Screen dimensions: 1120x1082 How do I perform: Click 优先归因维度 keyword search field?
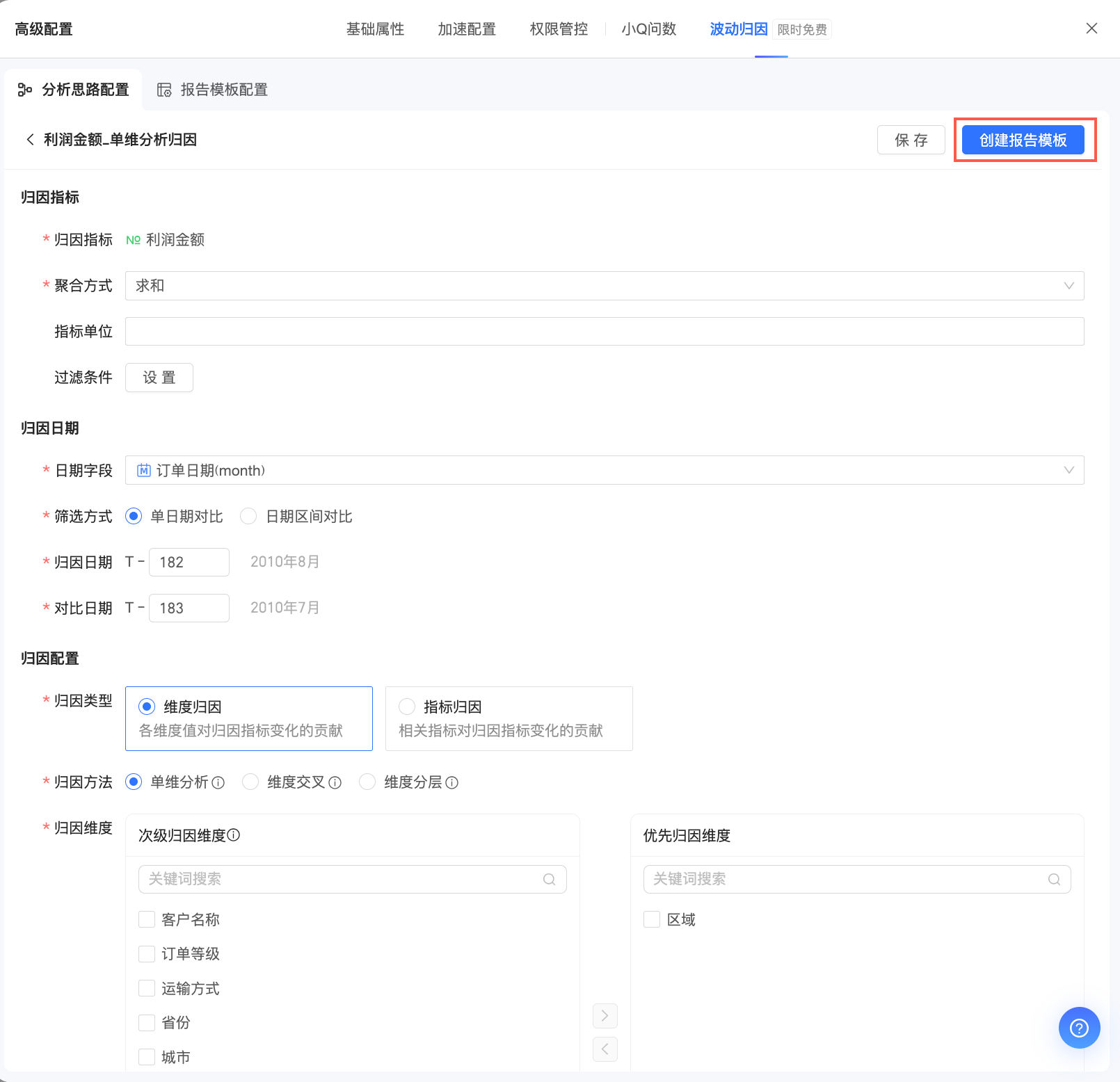pos(857,879)
